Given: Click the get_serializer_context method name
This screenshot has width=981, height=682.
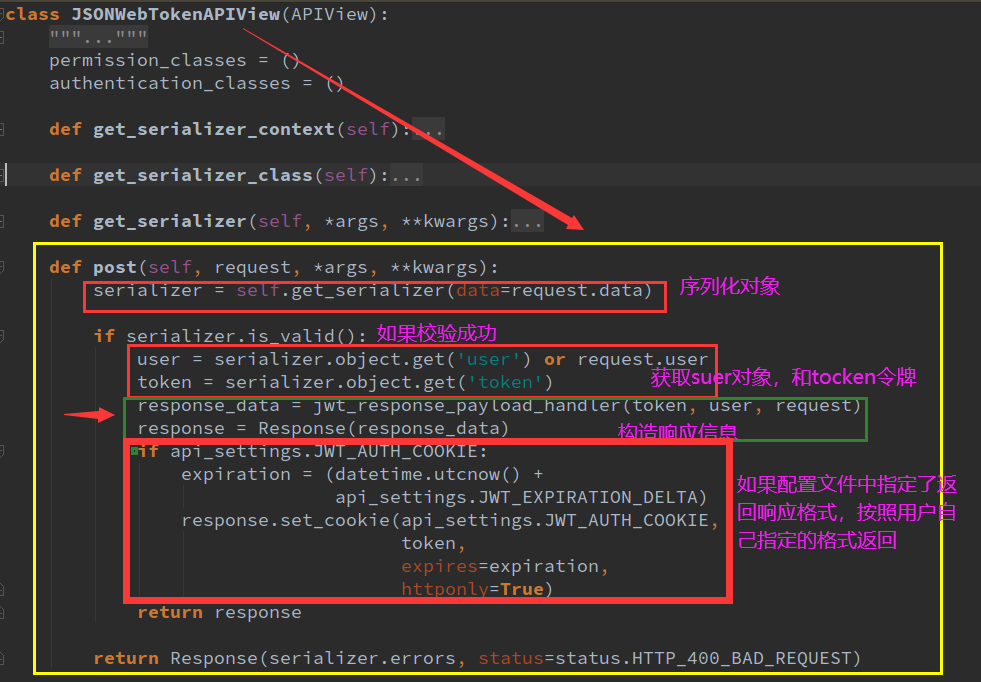Looking at the screenshot, I should (x=214, y=129).
